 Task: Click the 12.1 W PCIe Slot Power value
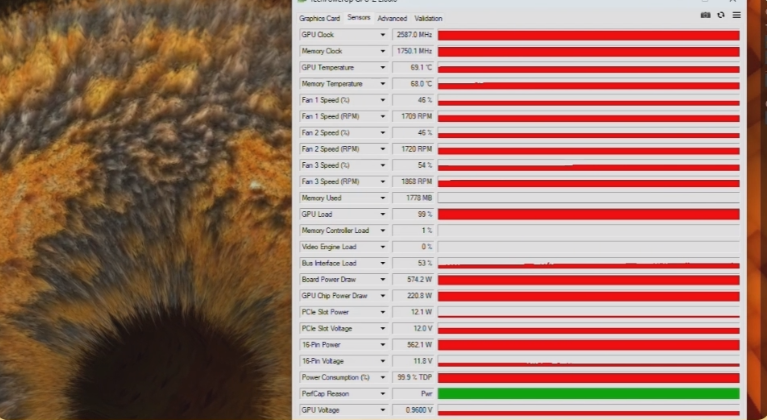pyautogui.click(x=413, y=312)
